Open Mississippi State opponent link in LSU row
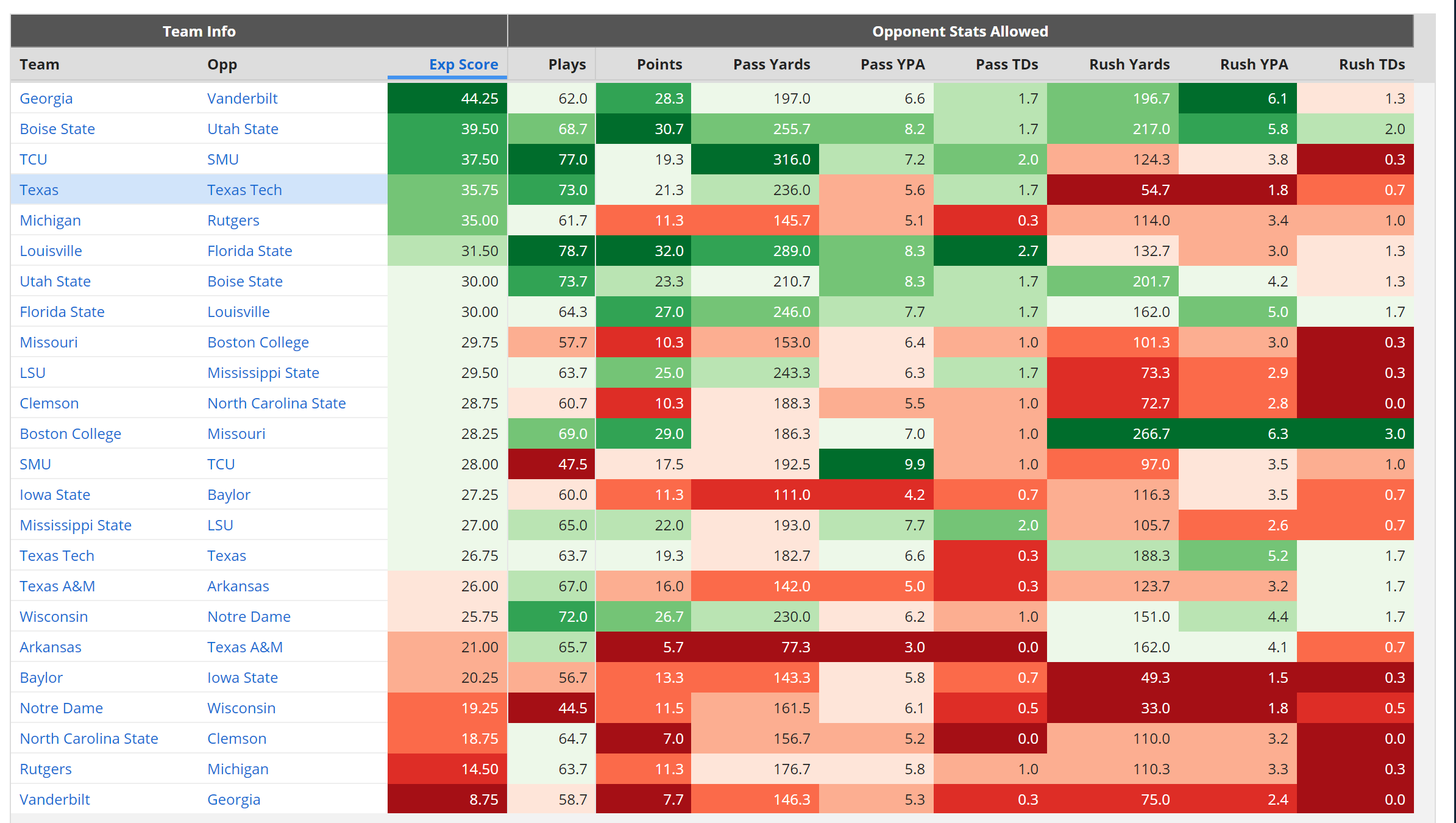This screenshot has height=823, width=1456. pyautogui.click(x=263, y=372)
